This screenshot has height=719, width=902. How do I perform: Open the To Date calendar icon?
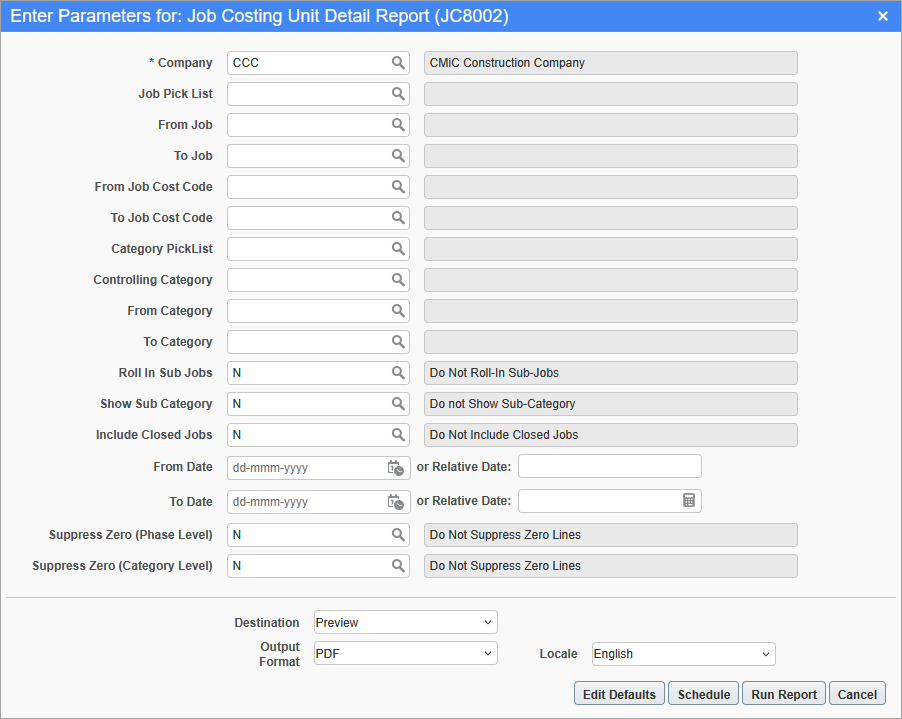[396, 501]
